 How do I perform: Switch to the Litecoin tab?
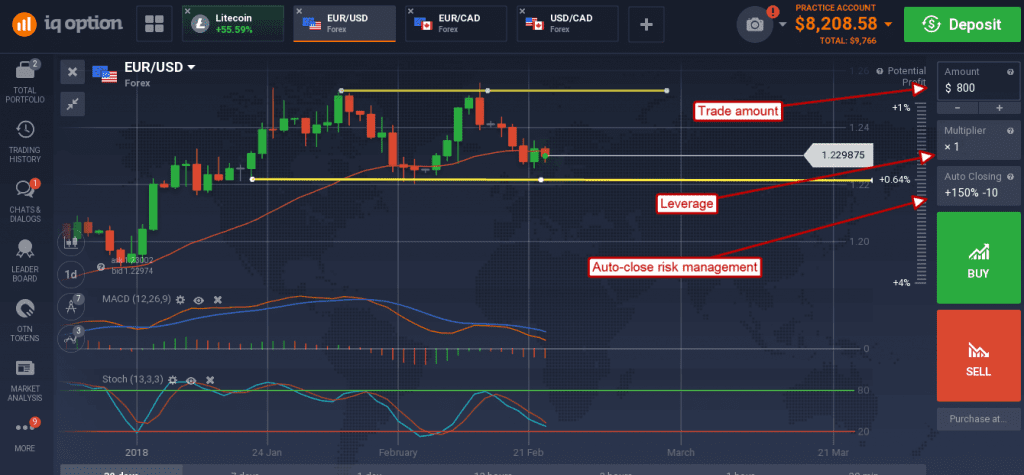coord(233,24)
